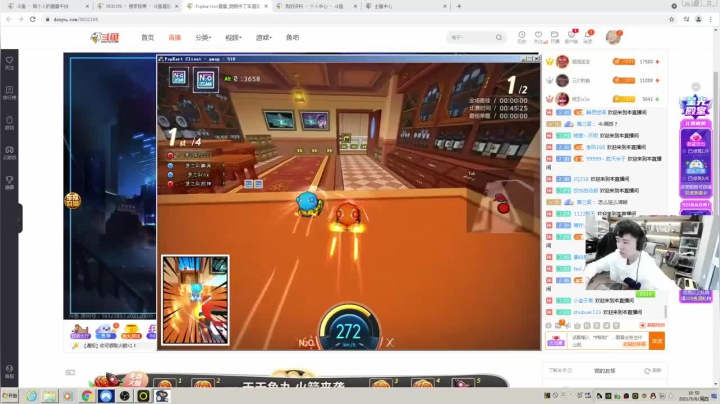Viewport: 720px width, 404px height.
Task: Click the third-ranked contributor avatar
Action: pos(562,99)
